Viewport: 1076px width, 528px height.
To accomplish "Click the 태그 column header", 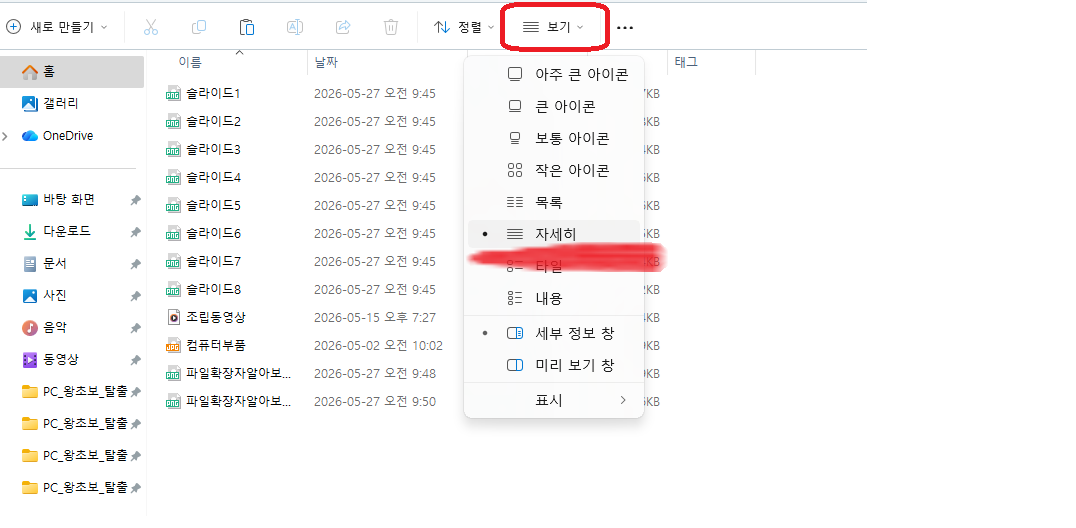I will tap(686, 62).
